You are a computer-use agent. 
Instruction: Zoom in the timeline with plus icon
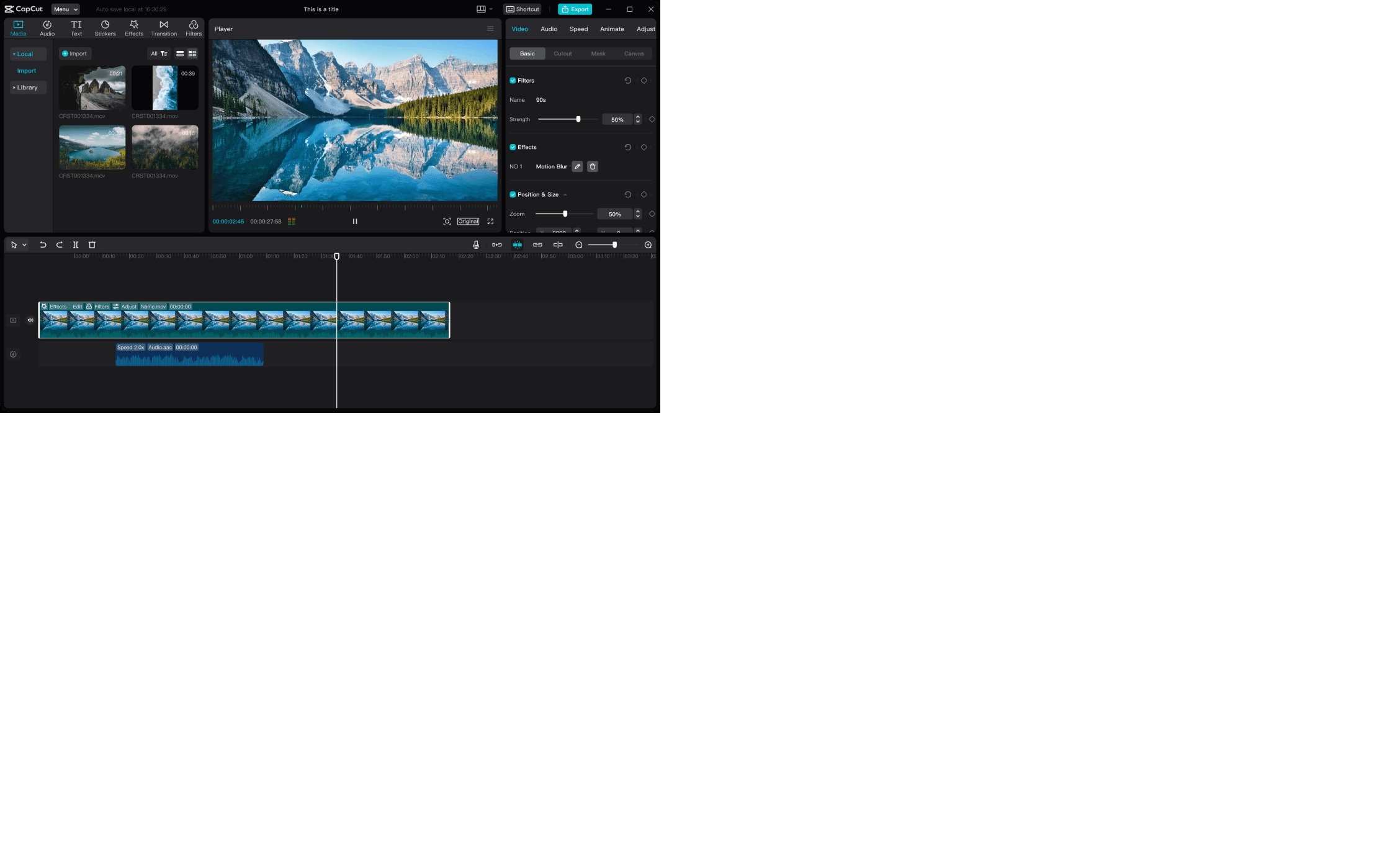pyautogui.click(x=648, y=245)
